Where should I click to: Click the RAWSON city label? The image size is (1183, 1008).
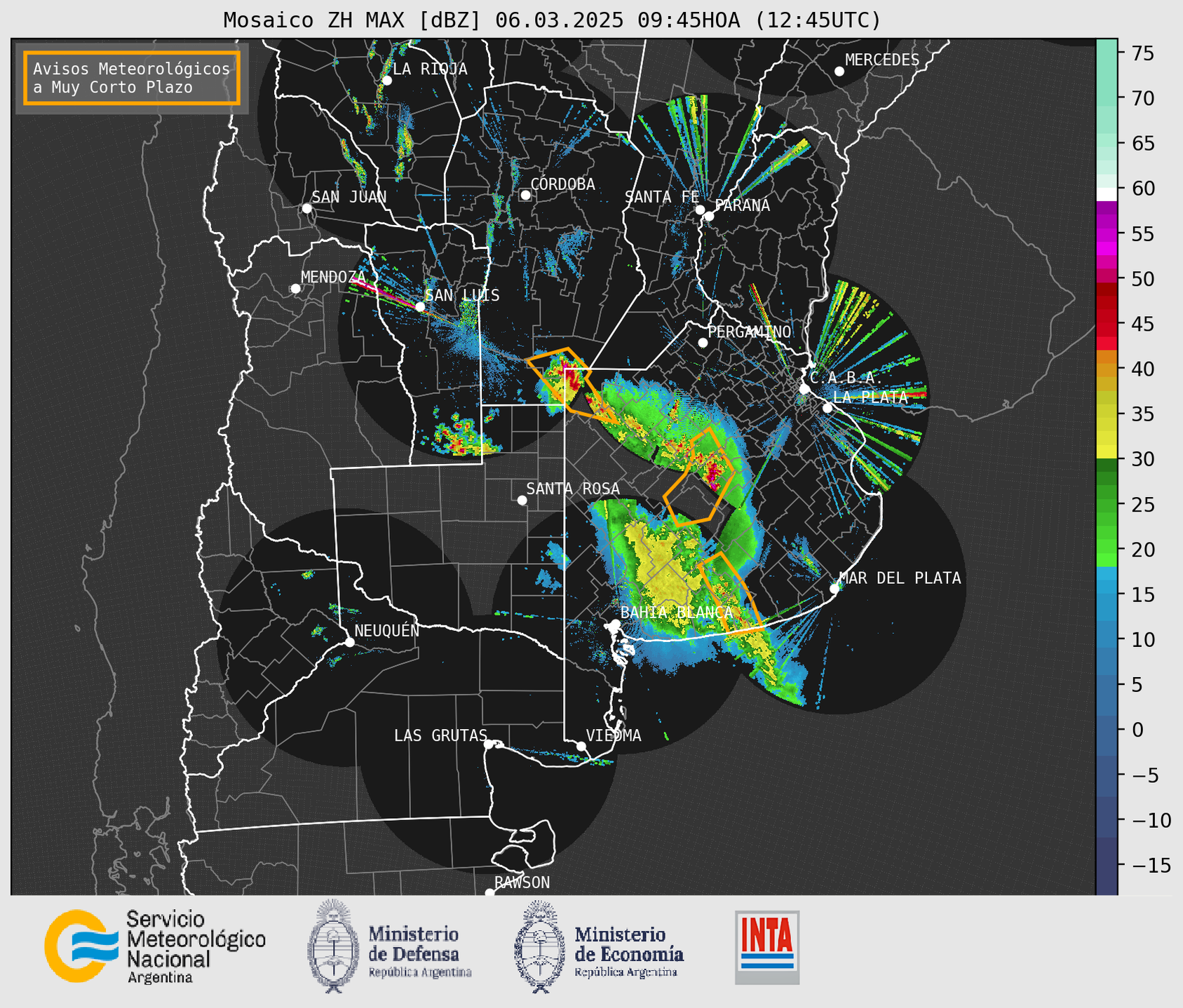(522, 883)
